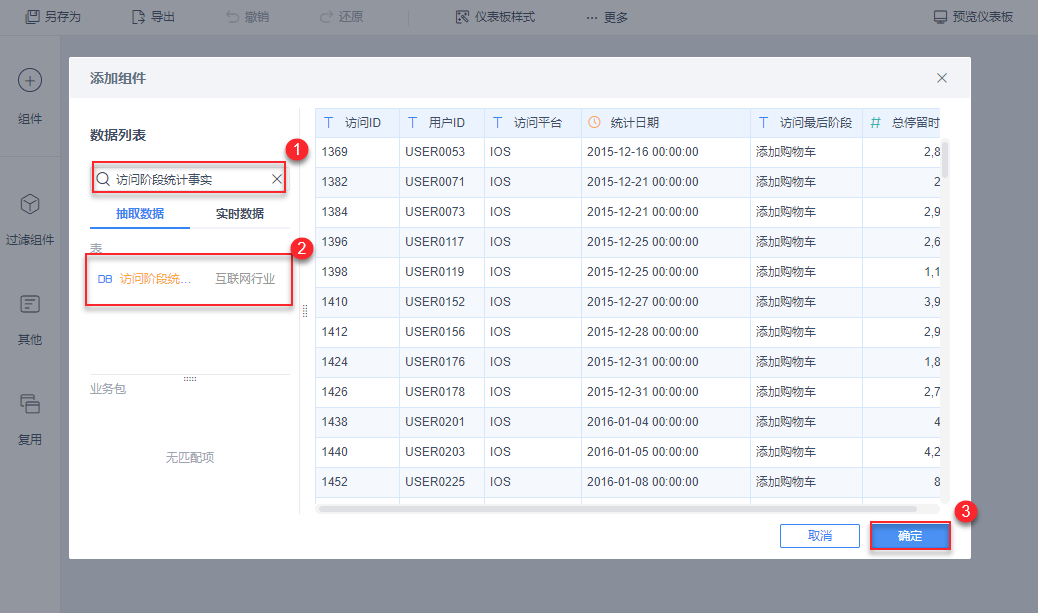Click the Save As (另存为) toolbar icon
This screenshot has height=613, width=1038.
pos(32,17)
